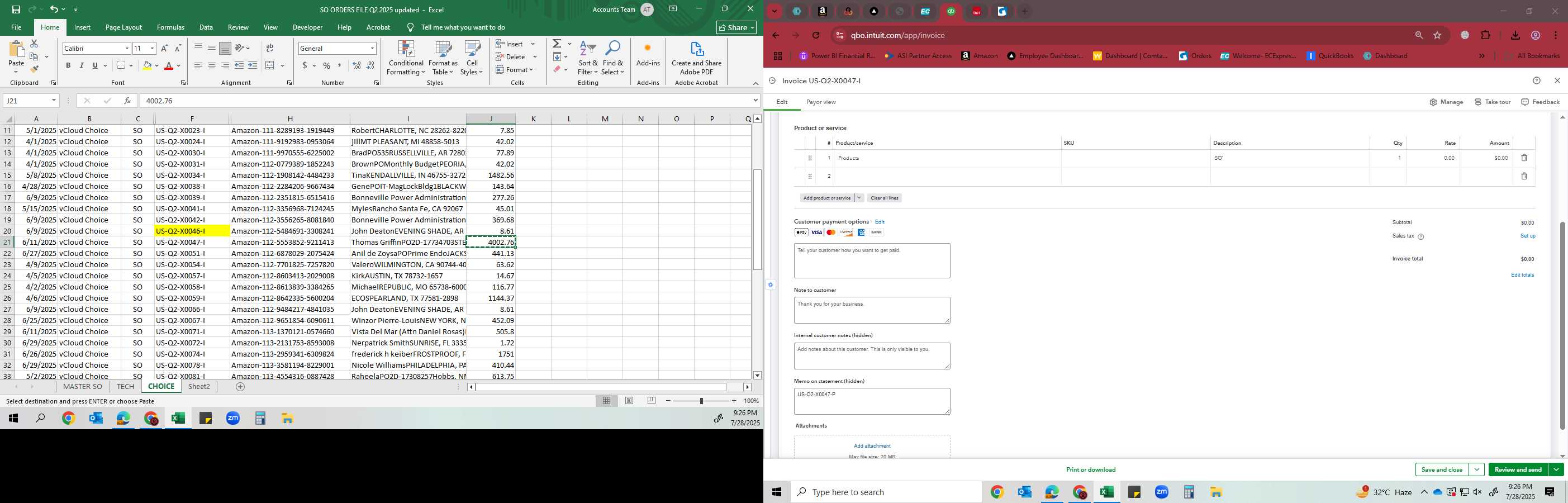Apply the Fill Color bucket in Excel
The width and height of the screenshot is (1568, 503).
tap(147, 65)
